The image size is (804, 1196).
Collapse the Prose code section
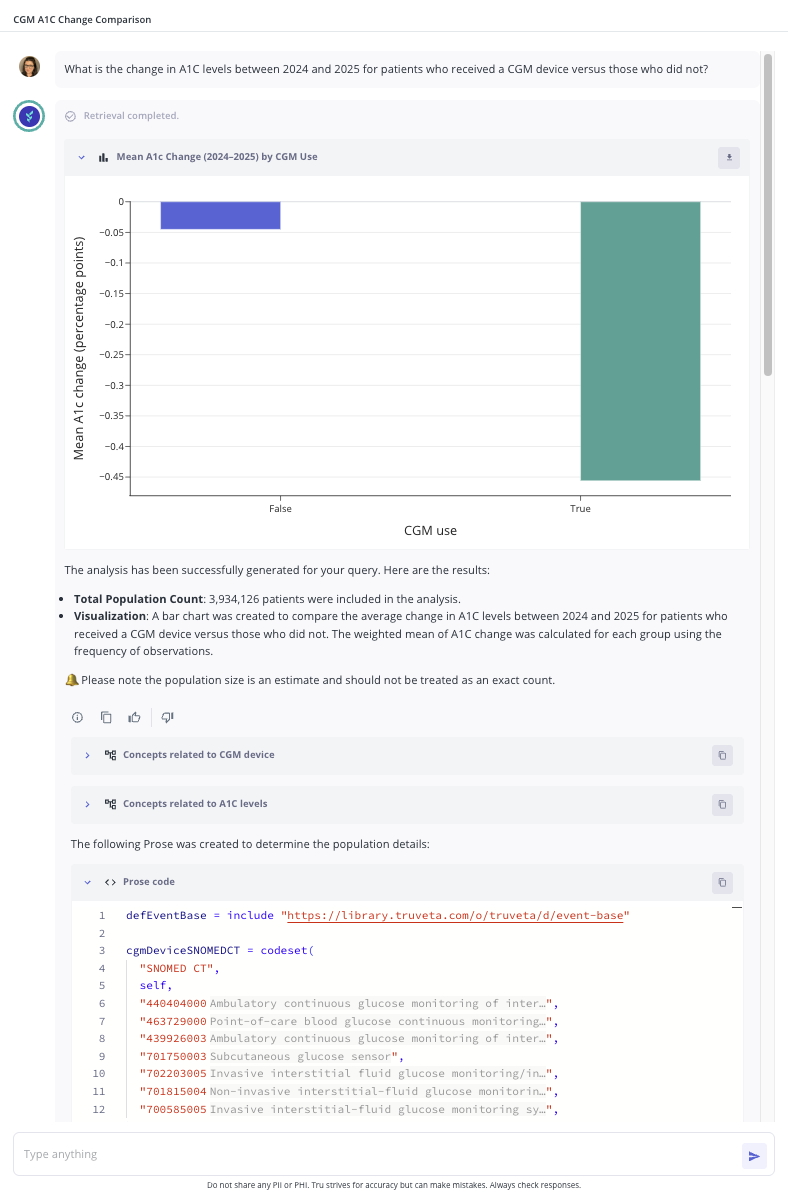pyautogui.click(x=88, y=883)
